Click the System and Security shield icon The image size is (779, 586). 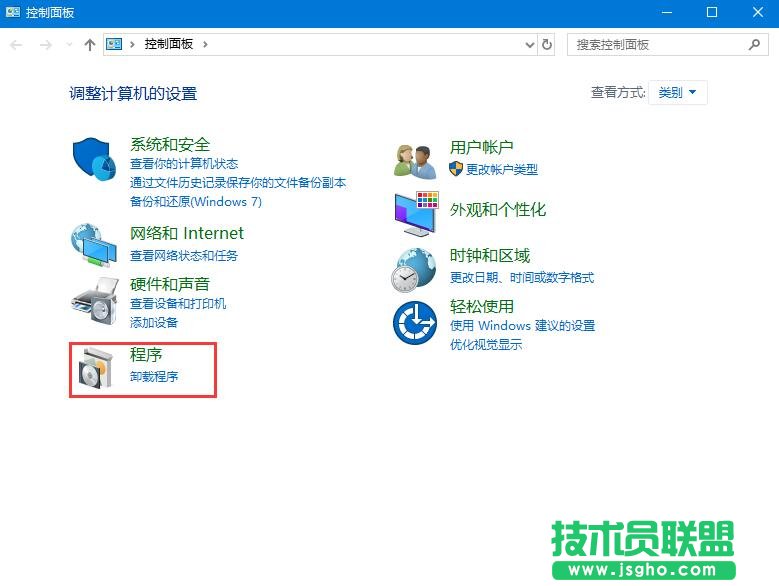[96, 161]
